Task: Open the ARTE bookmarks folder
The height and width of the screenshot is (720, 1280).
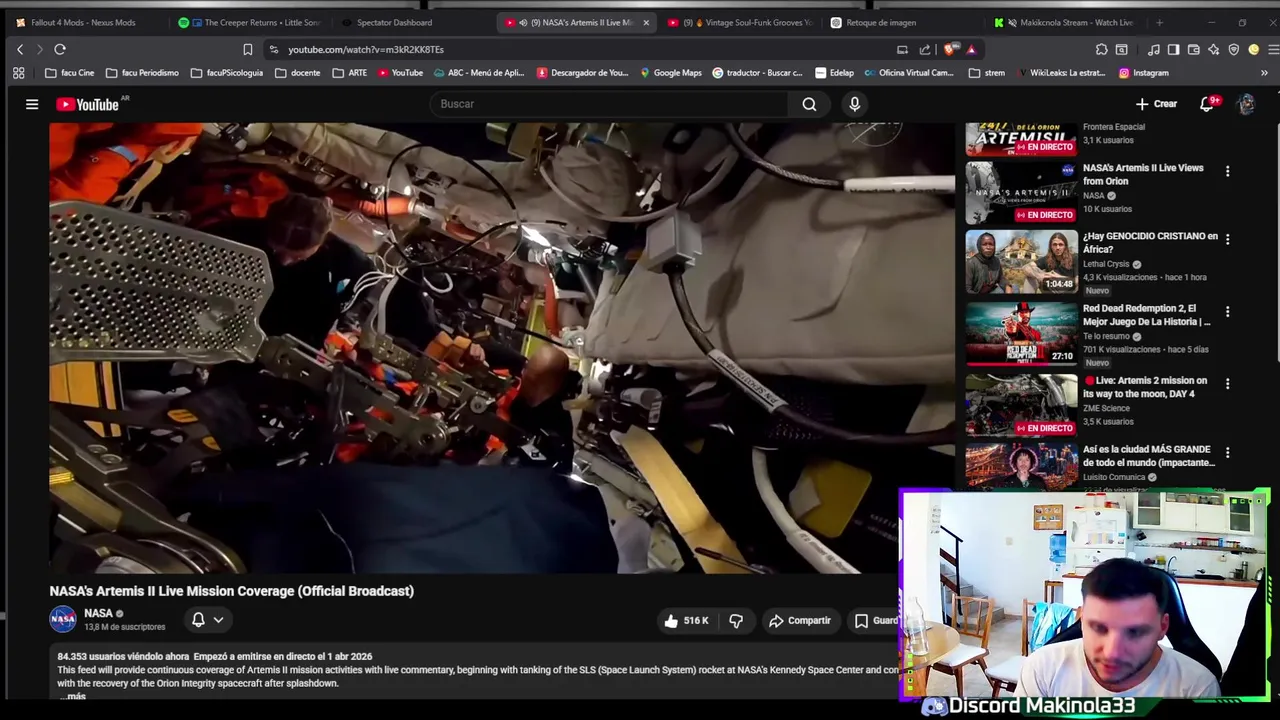Action: [x=350, y=73]
